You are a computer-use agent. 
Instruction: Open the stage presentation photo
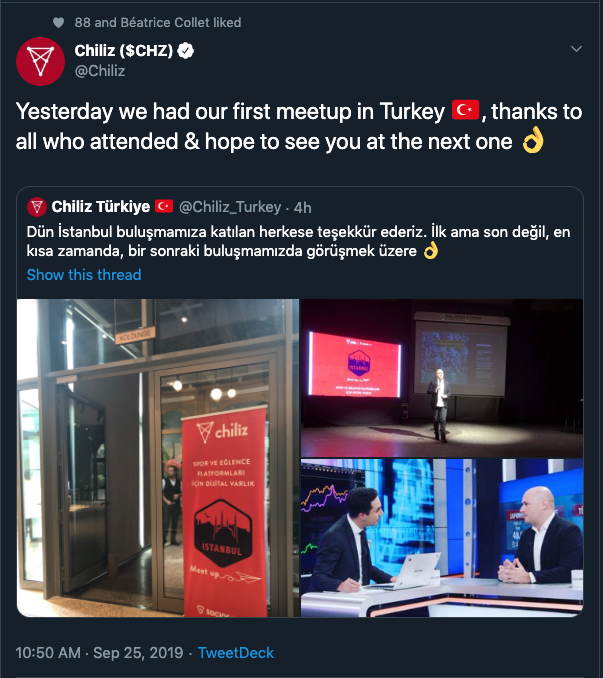(442, 378)
